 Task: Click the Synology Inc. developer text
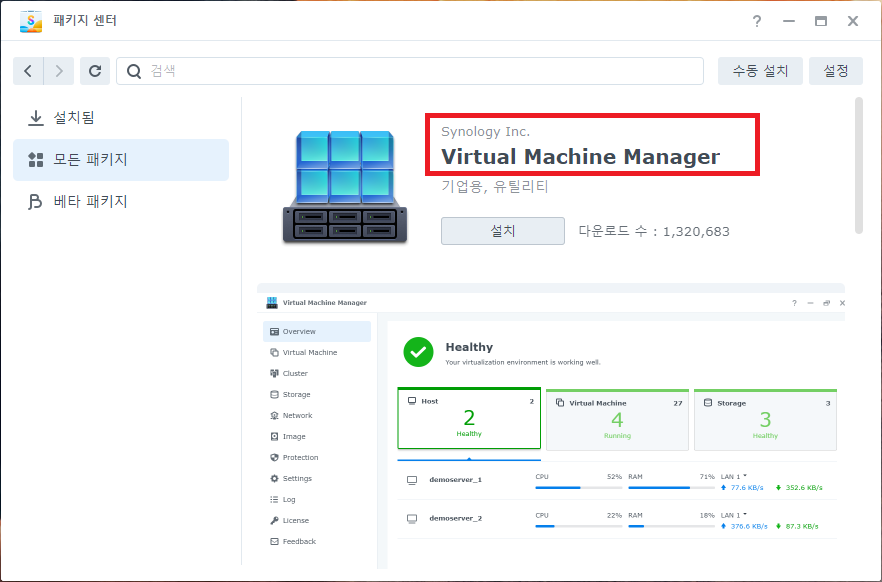coord(485,132)
